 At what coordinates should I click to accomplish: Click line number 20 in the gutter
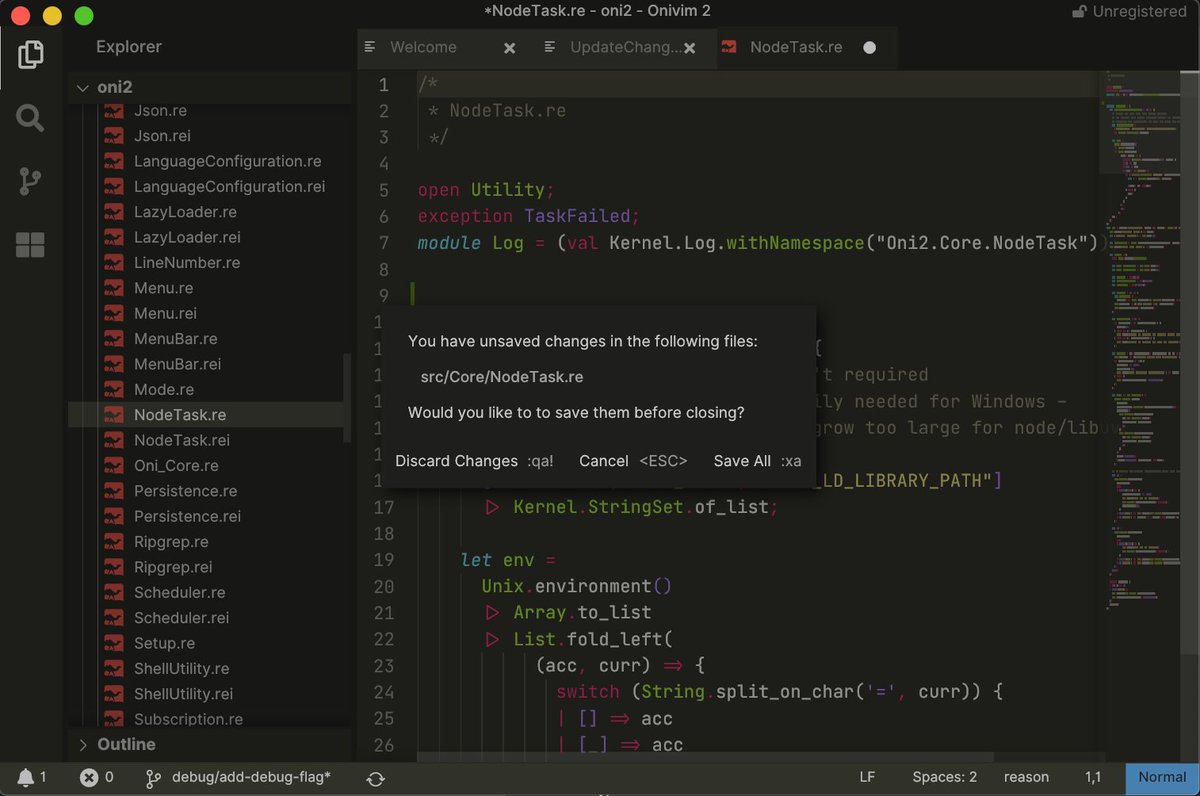pyautogui.click(x=383, y=587)
